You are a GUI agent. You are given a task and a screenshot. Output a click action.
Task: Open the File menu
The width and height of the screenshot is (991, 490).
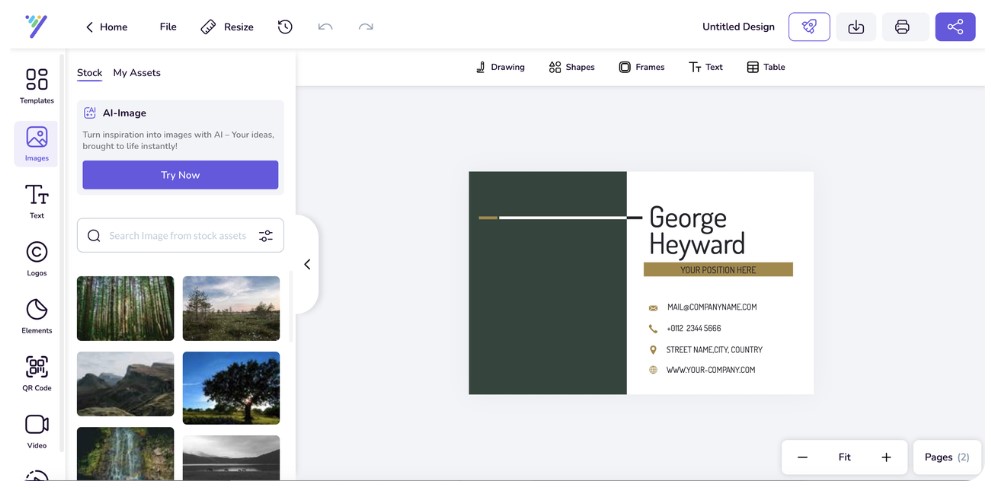[x=168, y=27]
